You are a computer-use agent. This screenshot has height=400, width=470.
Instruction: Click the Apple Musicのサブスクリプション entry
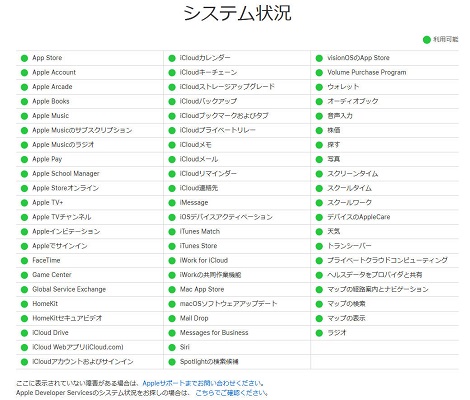point(82,130)
